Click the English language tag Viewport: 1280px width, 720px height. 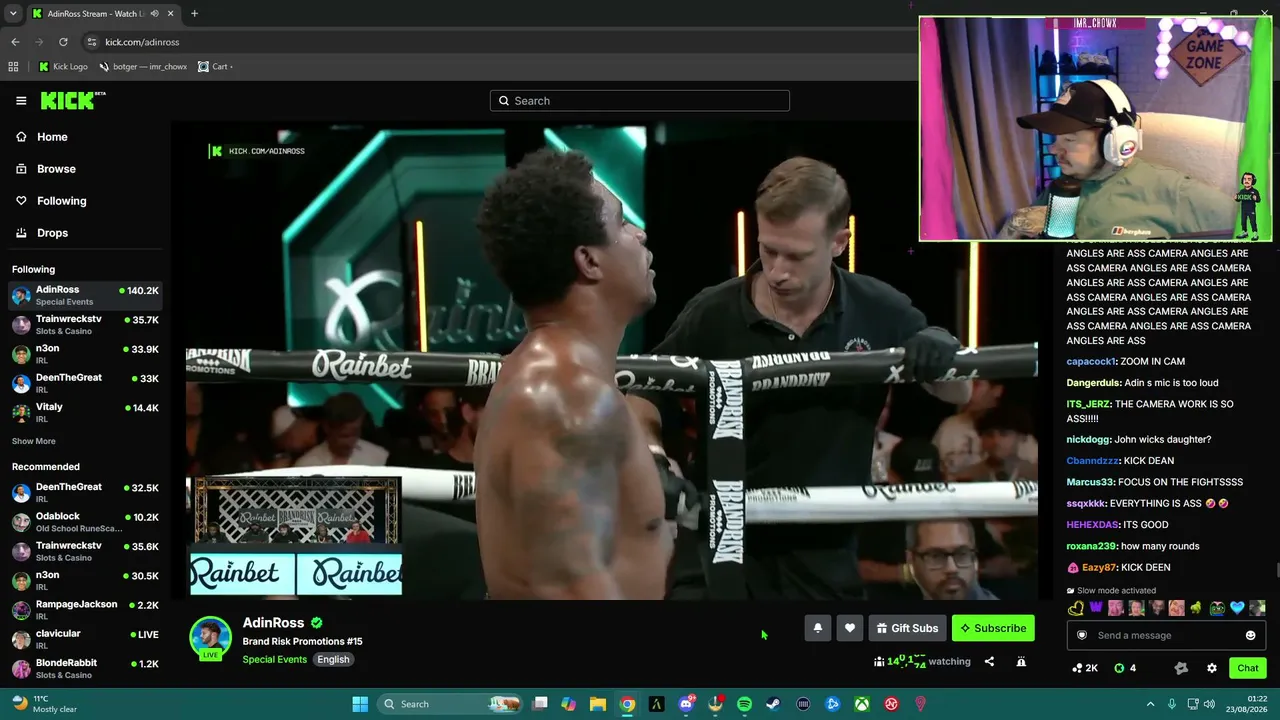point(333,659)
